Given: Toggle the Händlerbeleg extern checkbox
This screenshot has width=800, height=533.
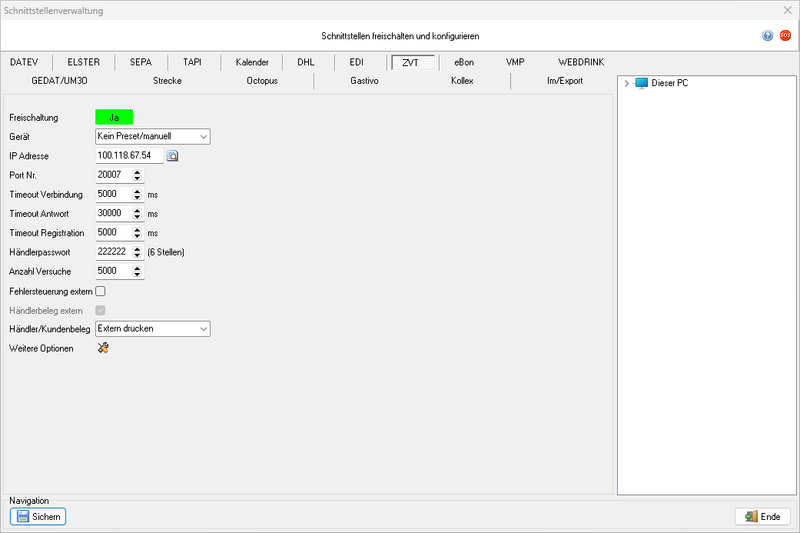Looking at the screenshot, I should [100, 310].
